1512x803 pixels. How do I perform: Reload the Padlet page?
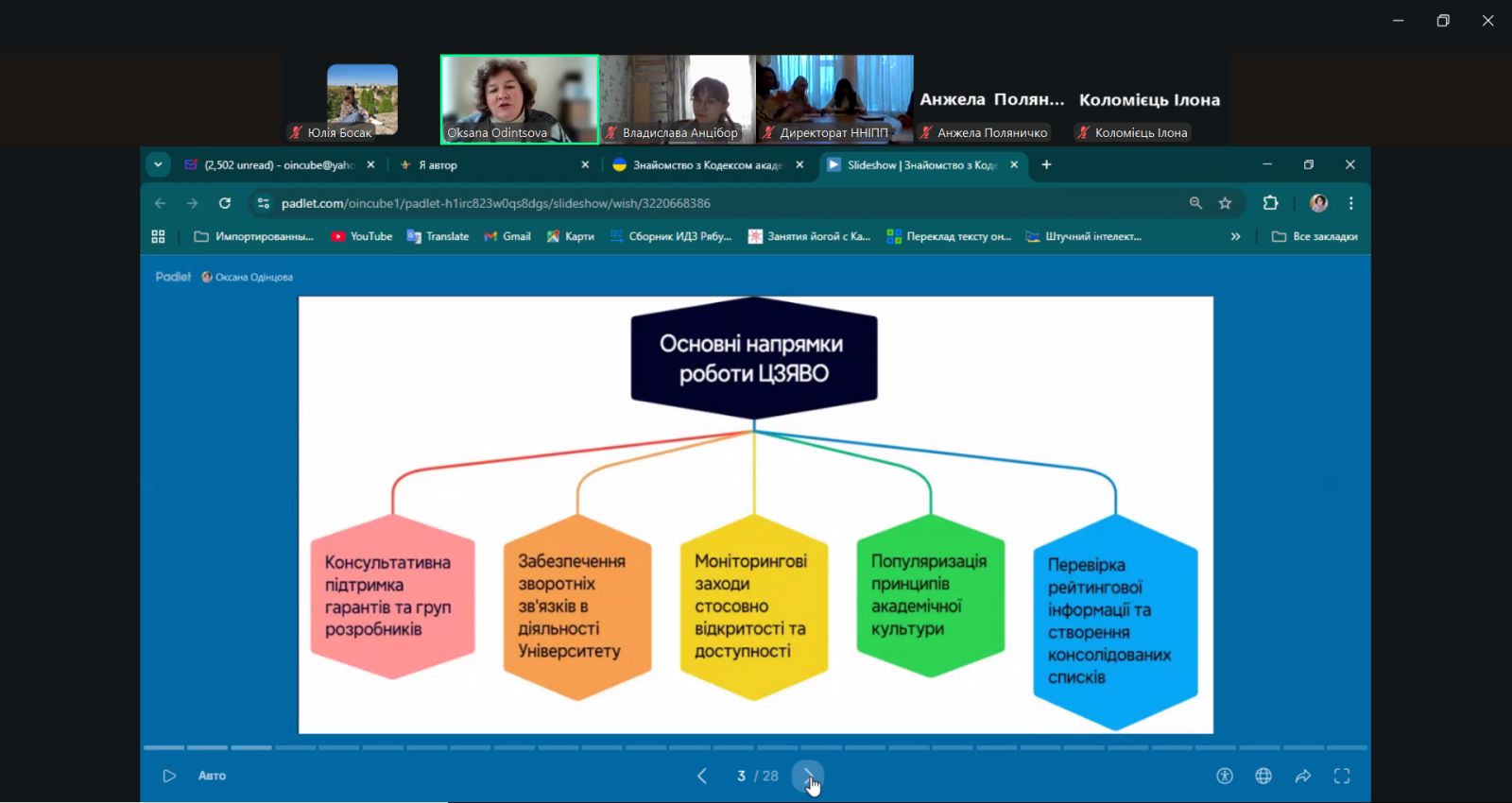225,203
